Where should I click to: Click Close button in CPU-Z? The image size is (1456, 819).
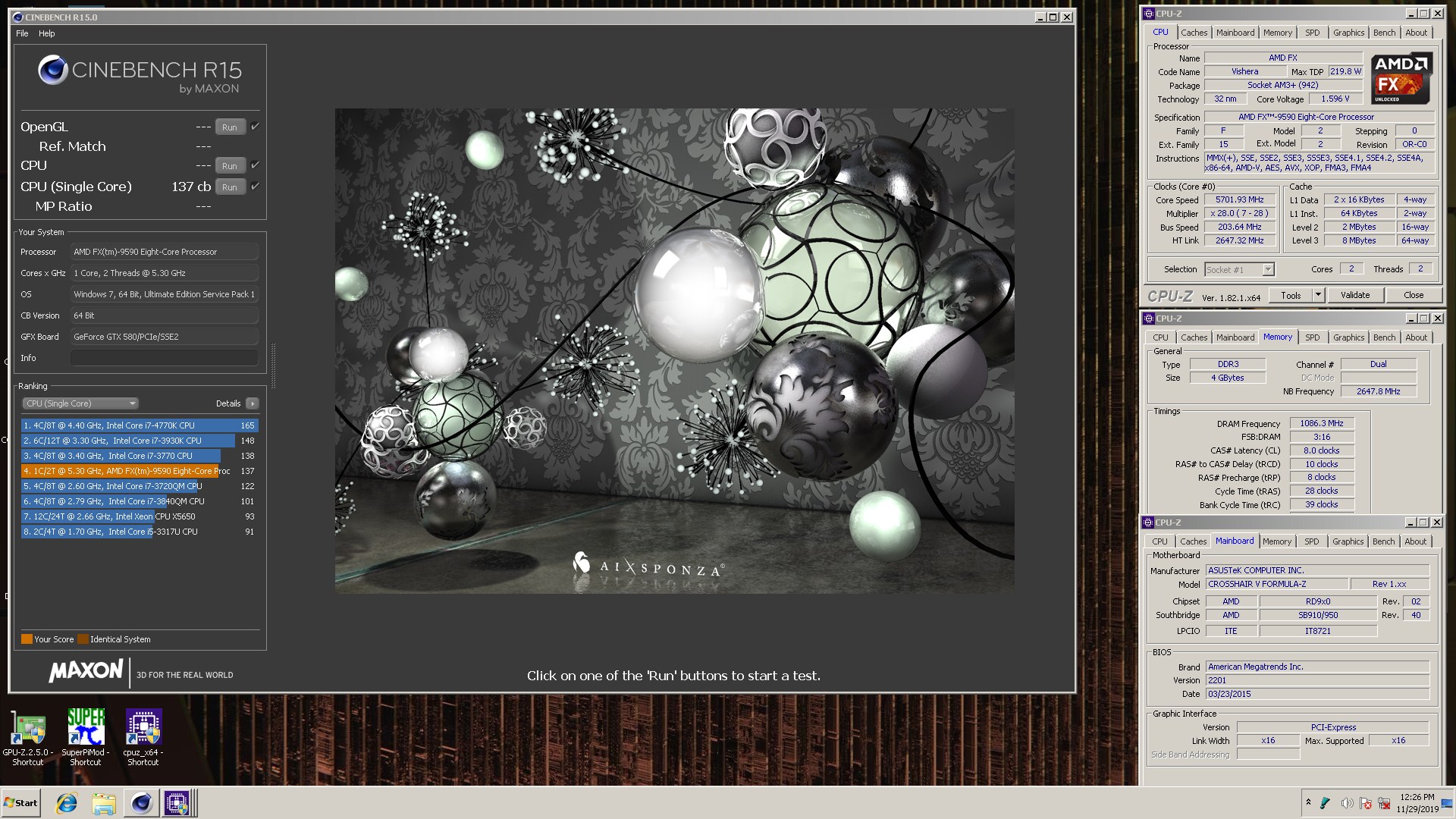click(1414, 296)
